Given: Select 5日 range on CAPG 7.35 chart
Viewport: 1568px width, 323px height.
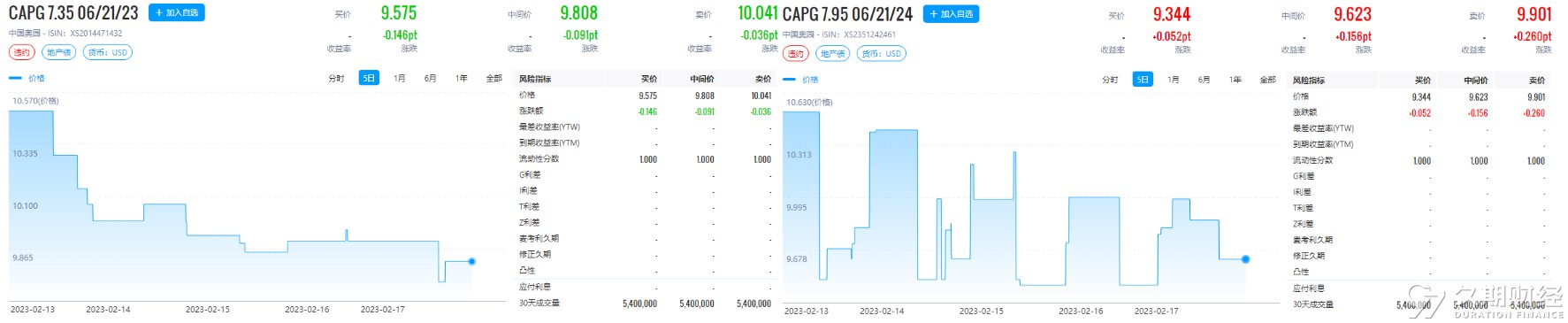Looking at the screenshot, I should coord(369,79).
